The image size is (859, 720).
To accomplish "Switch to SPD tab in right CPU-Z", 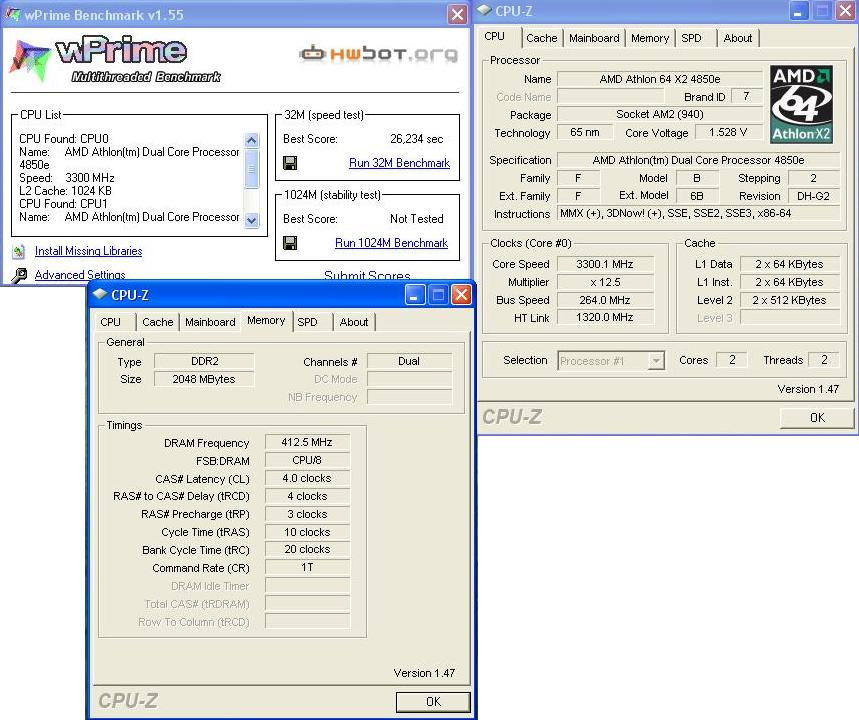I will pos(691,38).
